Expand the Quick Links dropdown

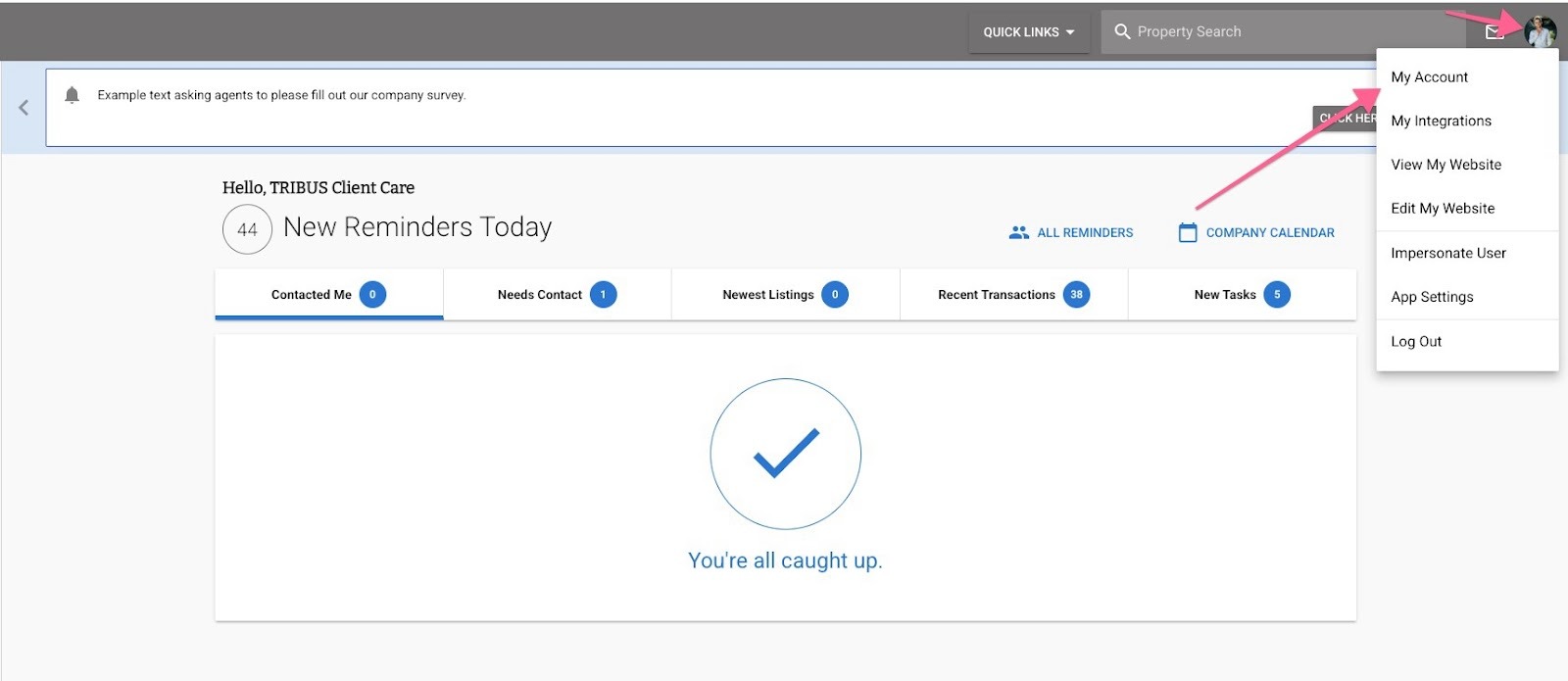pyautogui.click(x=1028, y=32)
